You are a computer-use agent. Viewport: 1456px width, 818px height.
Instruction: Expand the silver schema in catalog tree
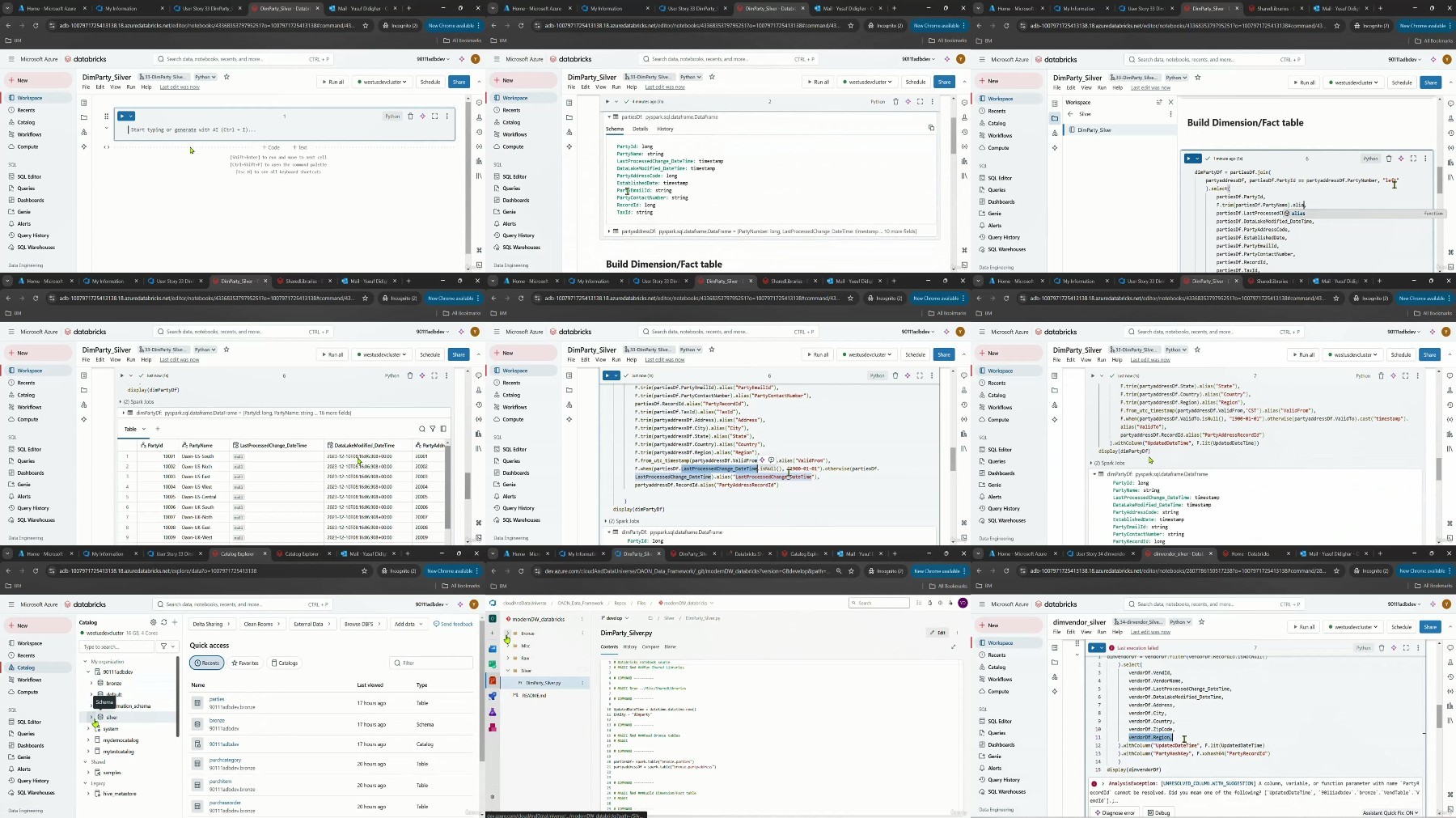click(x=91, y=717)
